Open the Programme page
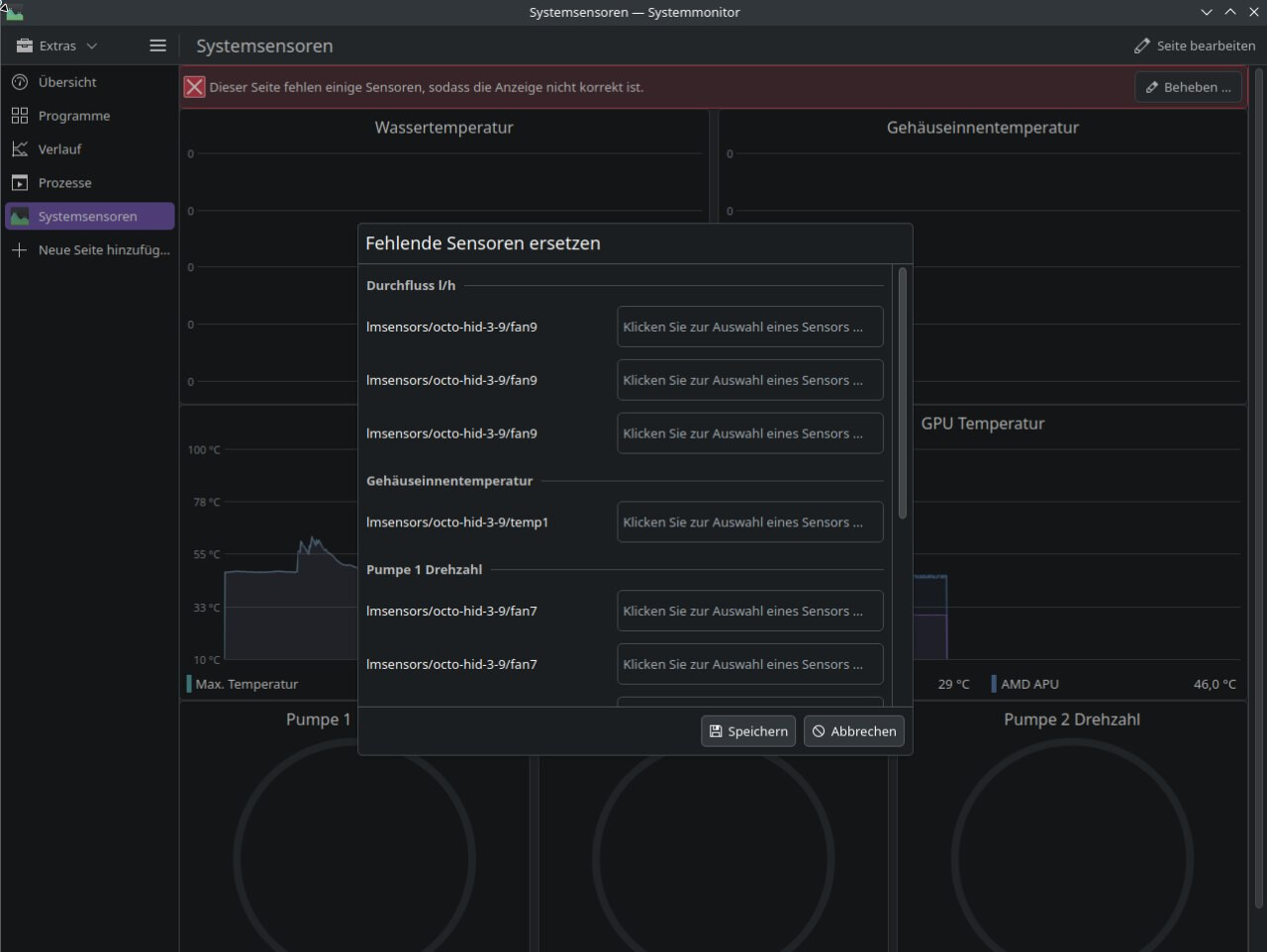The height and width of the screenshot is (952, 1267). pos(89,116)
